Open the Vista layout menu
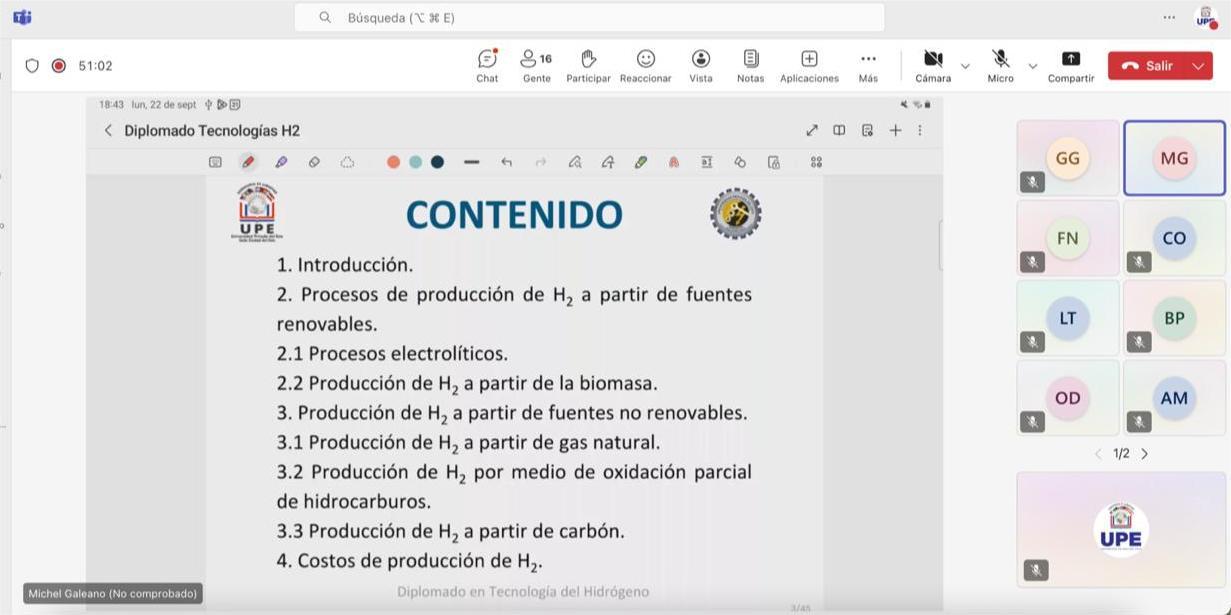This screenshot has width=1231, height=615. tap(701, 65)
